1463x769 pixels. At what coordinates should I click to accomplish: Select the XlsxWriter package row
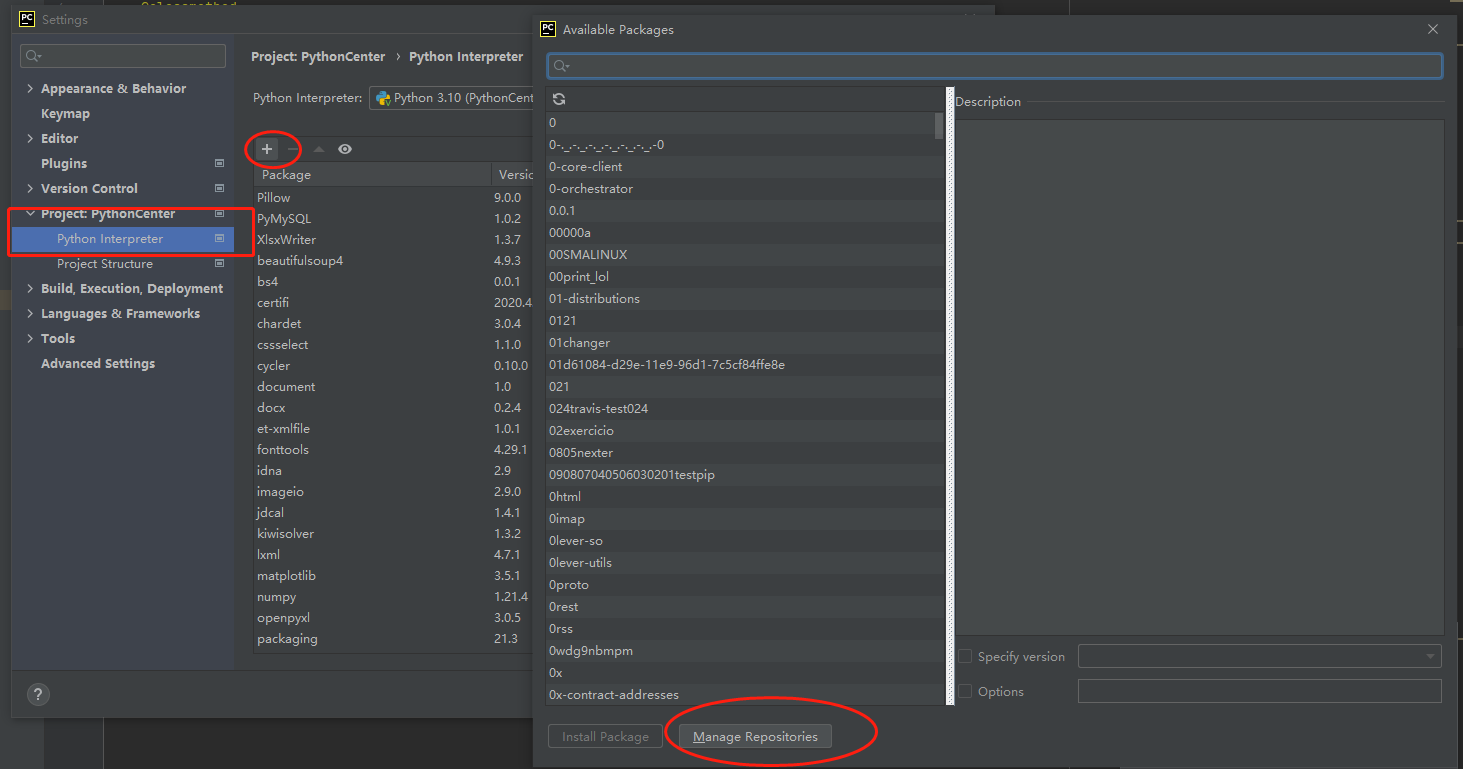(393, 239)
